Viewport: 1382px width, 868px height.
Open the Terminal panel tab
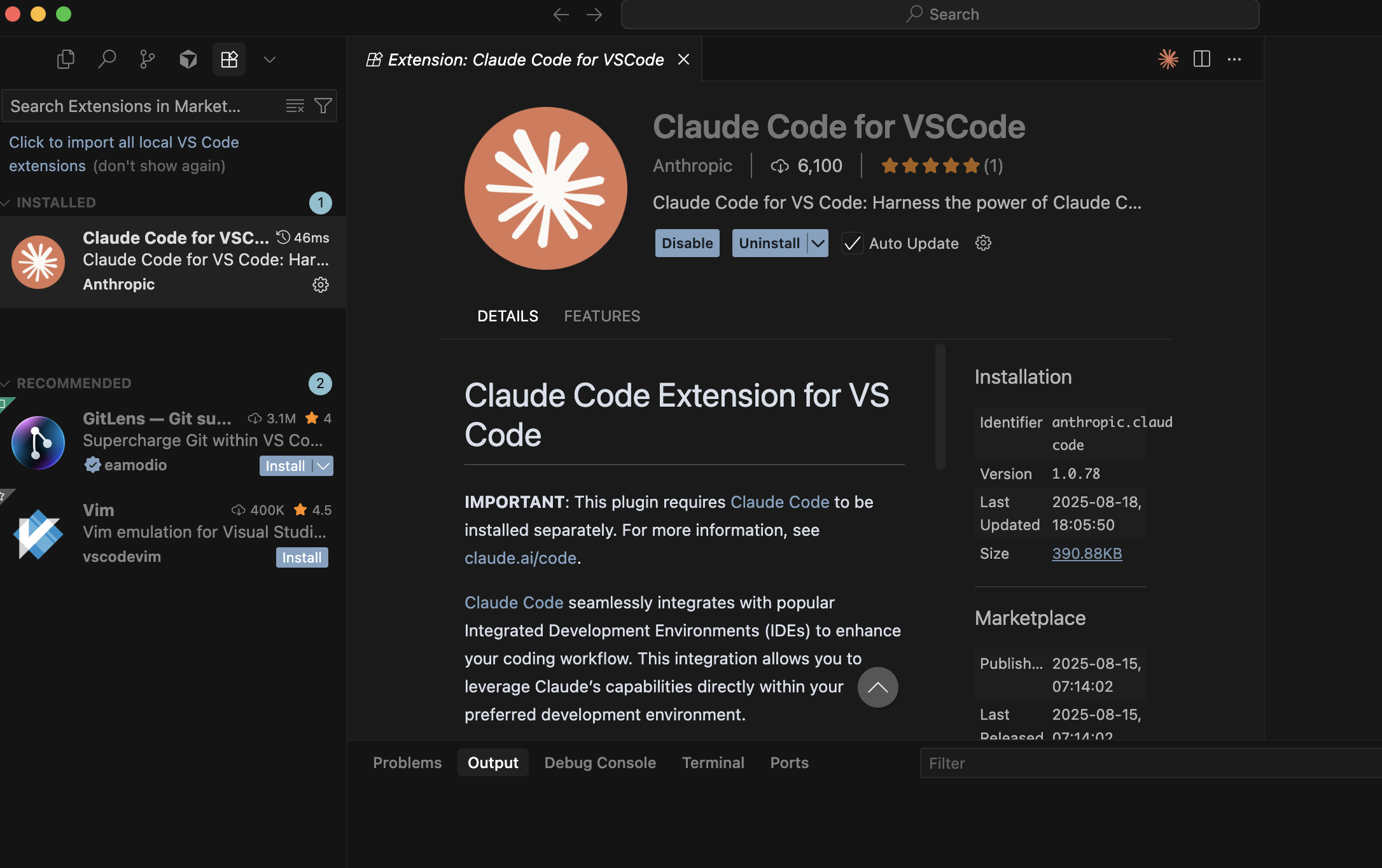713,762
